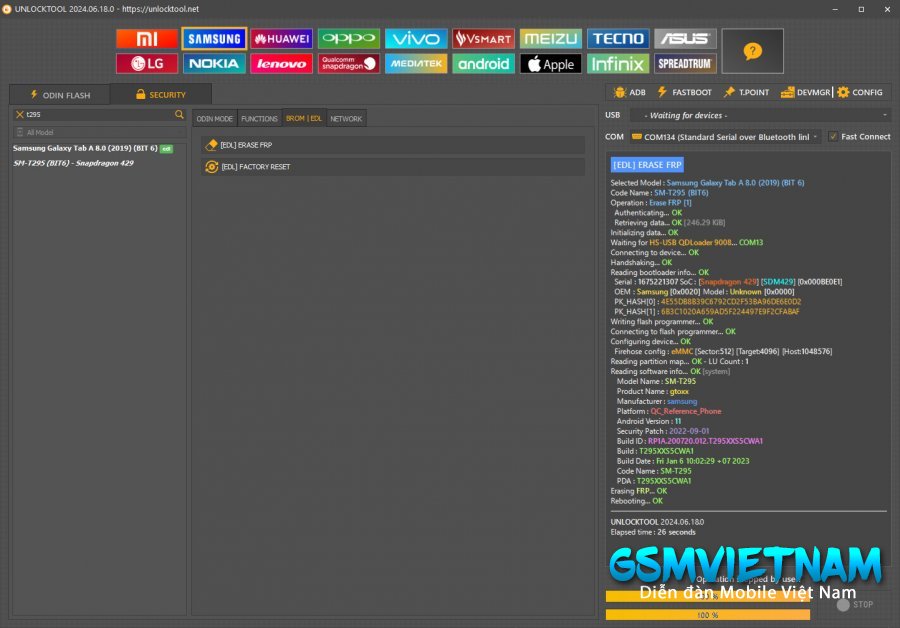900x628 pixels.
Task: Click the lower 100 % progress bar
Action: 708,615
